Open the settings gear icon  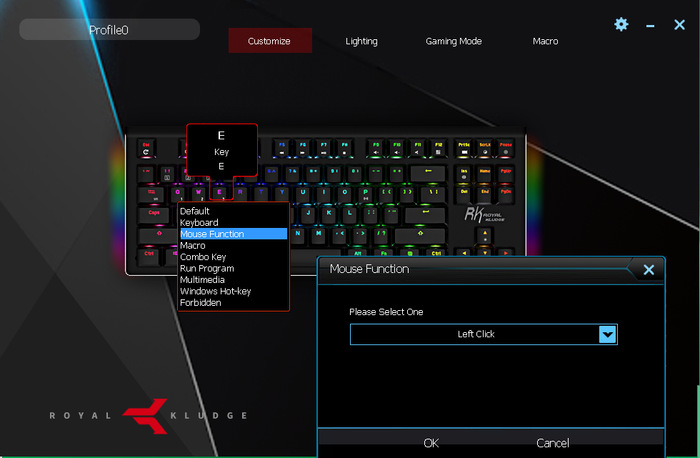coord(621,24)
